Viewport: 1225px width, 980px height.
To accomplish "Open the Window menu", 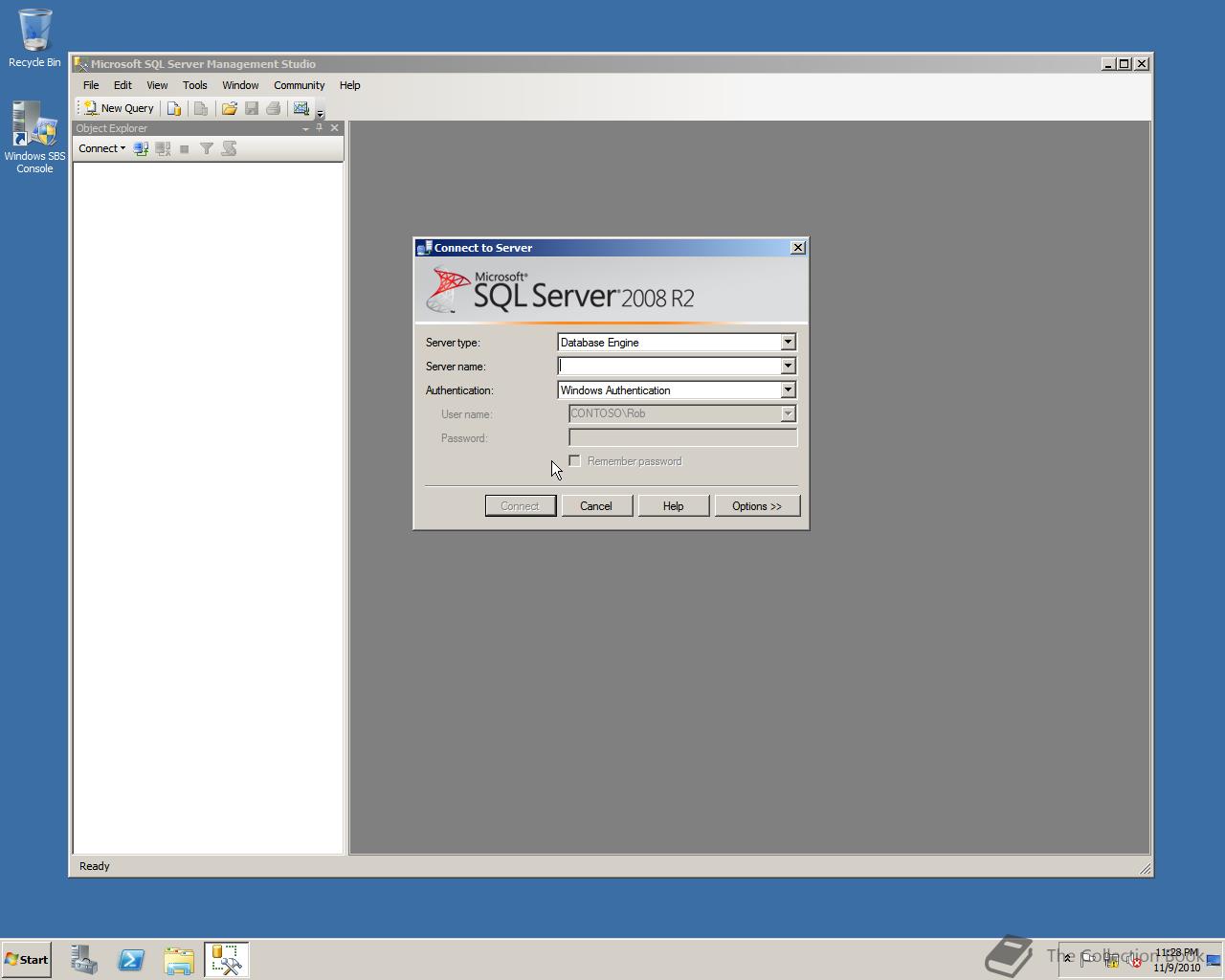I will pos(240,85).
